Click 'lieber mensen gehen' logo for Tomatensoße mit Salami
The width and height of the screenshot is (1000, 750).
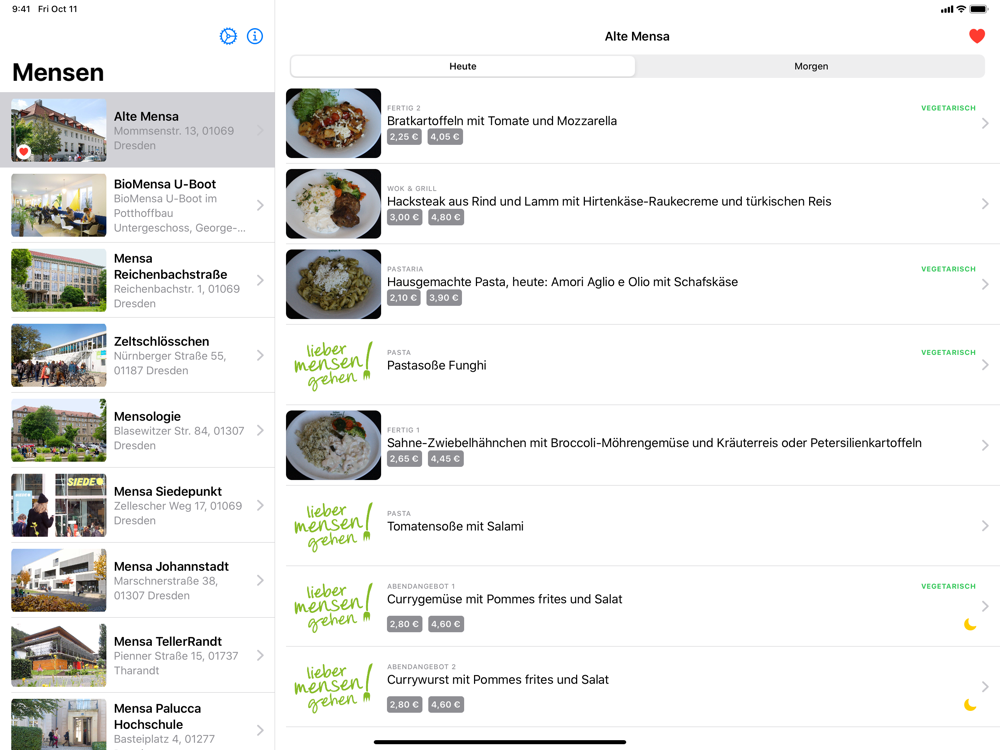(x=333, y=526)
